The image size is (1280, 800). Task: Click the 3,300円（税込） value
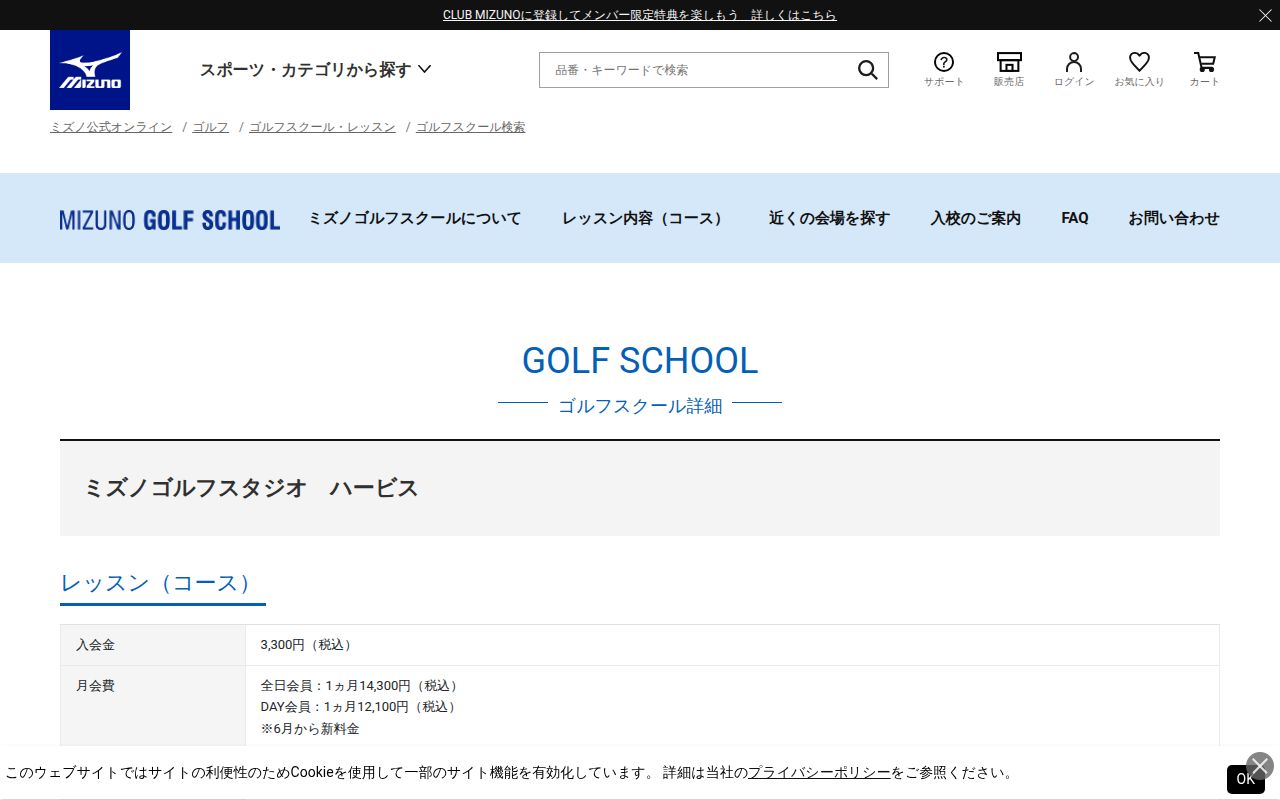[x=308, y=645]
